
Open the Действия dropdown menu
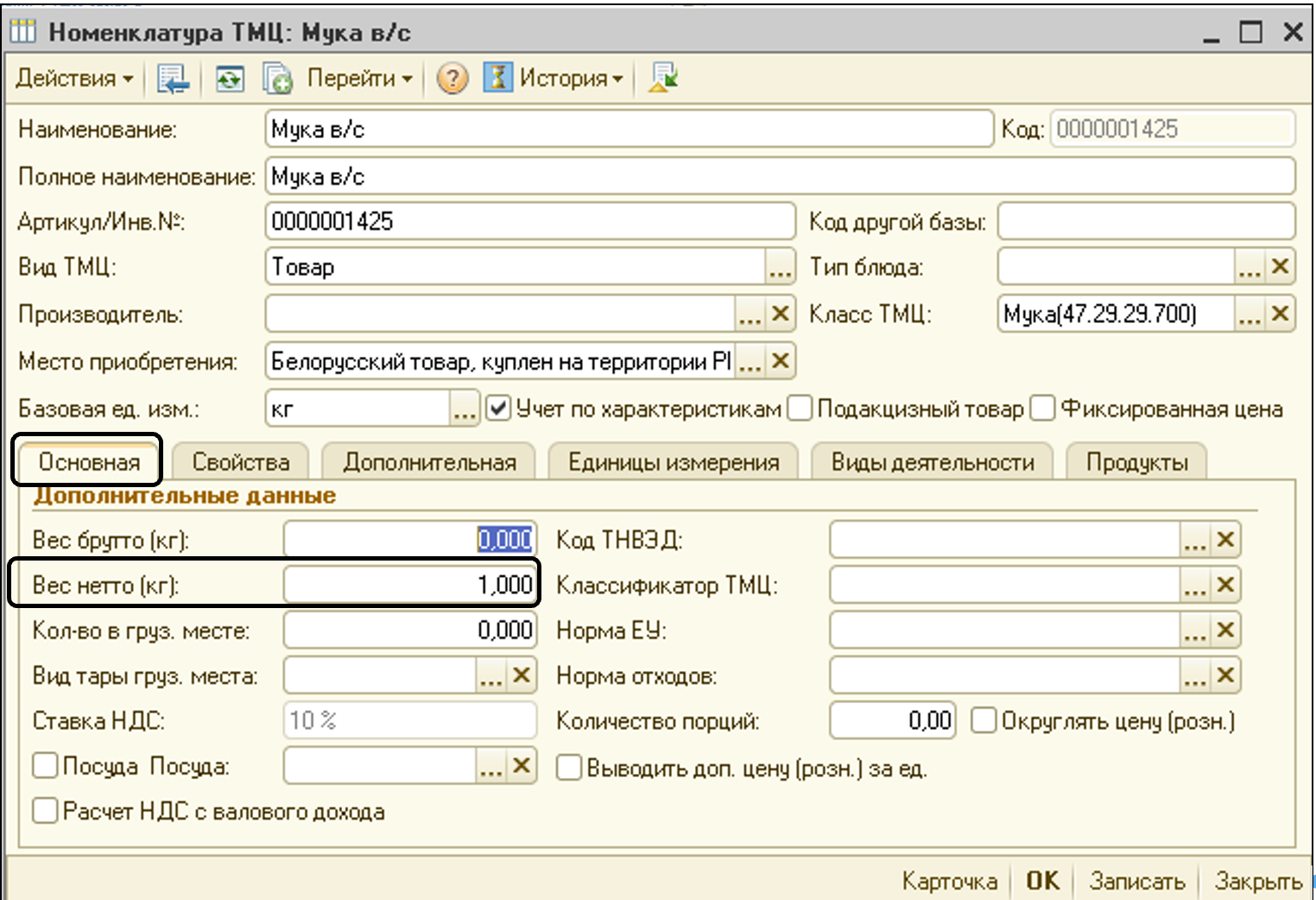[x=74, y=79]
